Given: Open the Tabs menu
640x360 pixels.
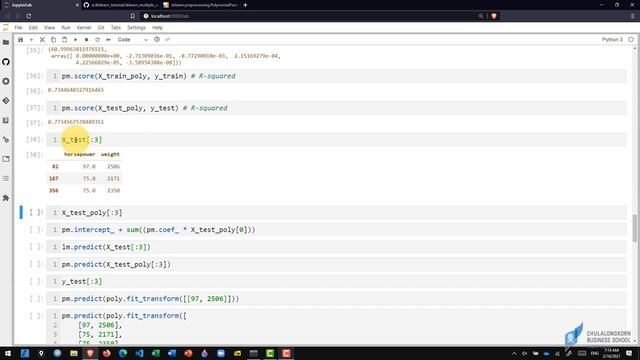Looking at the screenshot, I should click(x=116, y=28).
